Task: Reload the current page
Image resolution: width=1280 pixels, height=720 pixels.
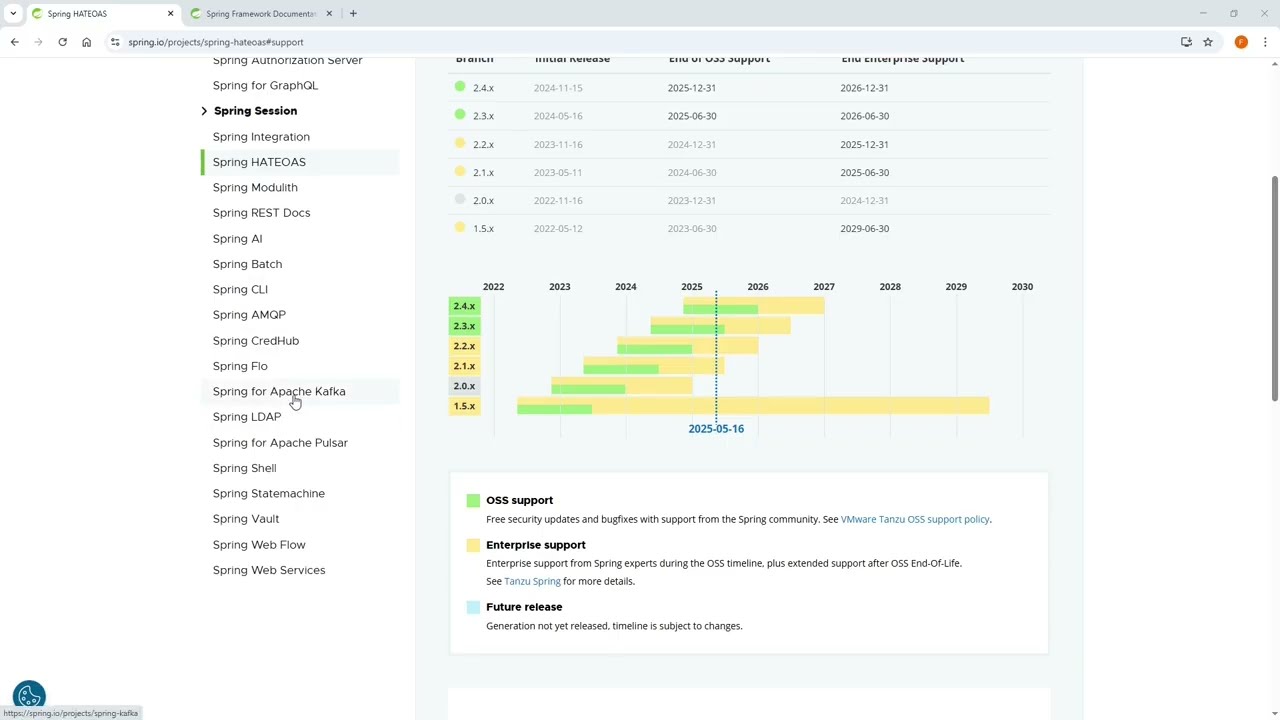Action: pos(62,42)
